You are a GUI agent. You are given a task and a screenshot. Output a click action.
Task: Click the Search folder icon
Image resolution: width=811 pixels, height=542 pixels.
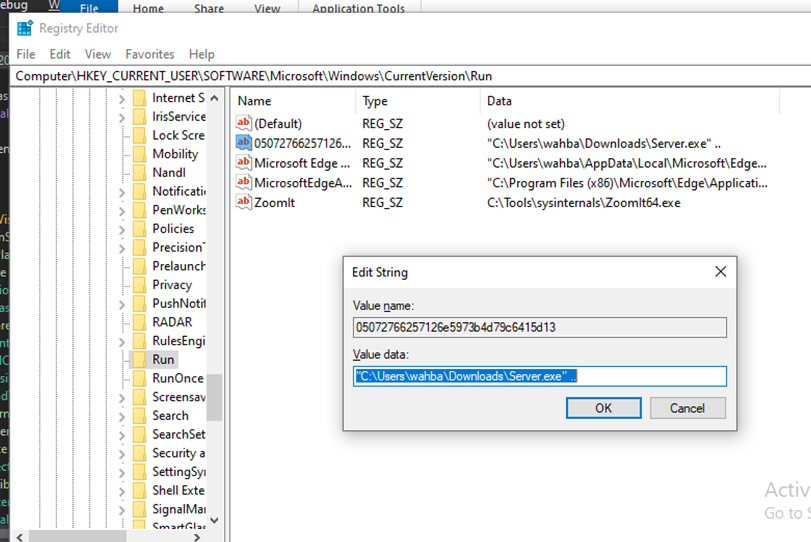[x=139, y=415]
